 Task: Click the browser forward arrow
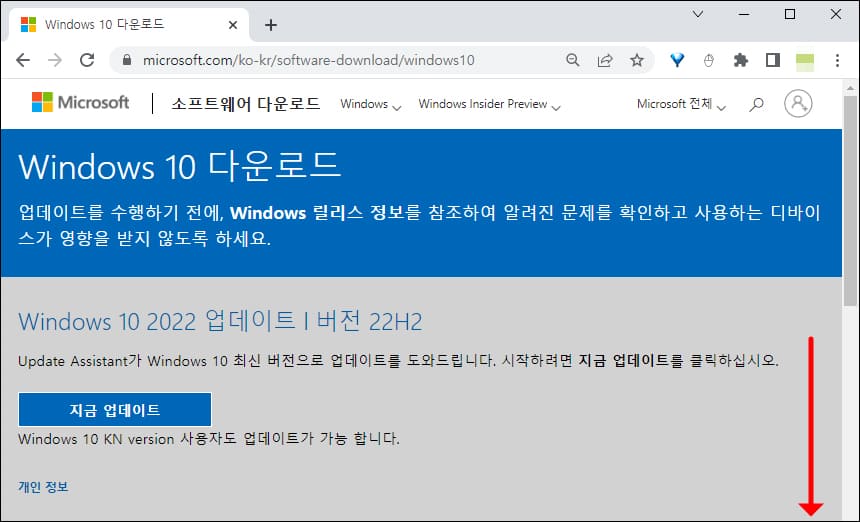click(55, 60)
